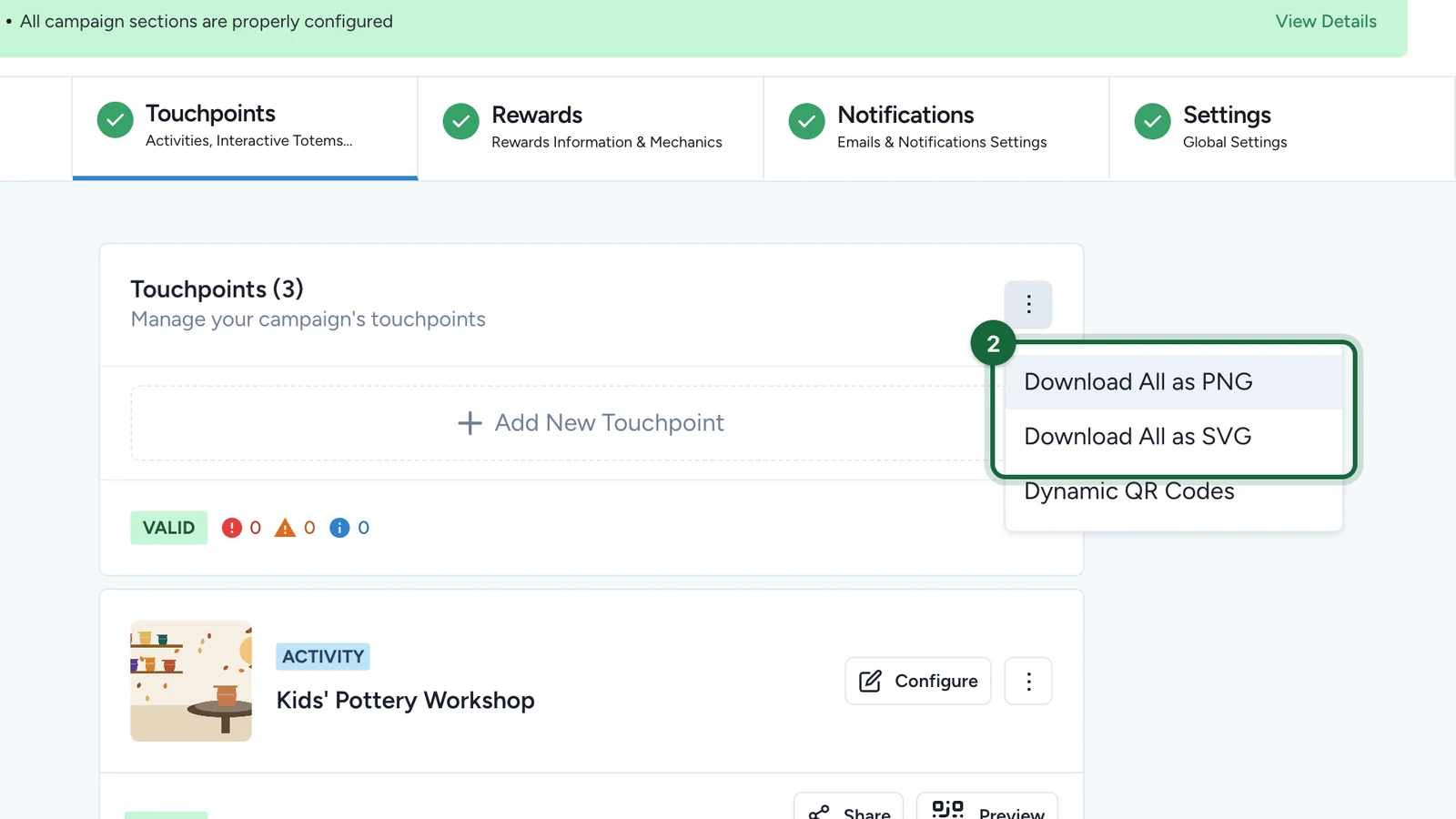
Task: Select Dynamic QR Codes menu entry
Action: 1174,491
